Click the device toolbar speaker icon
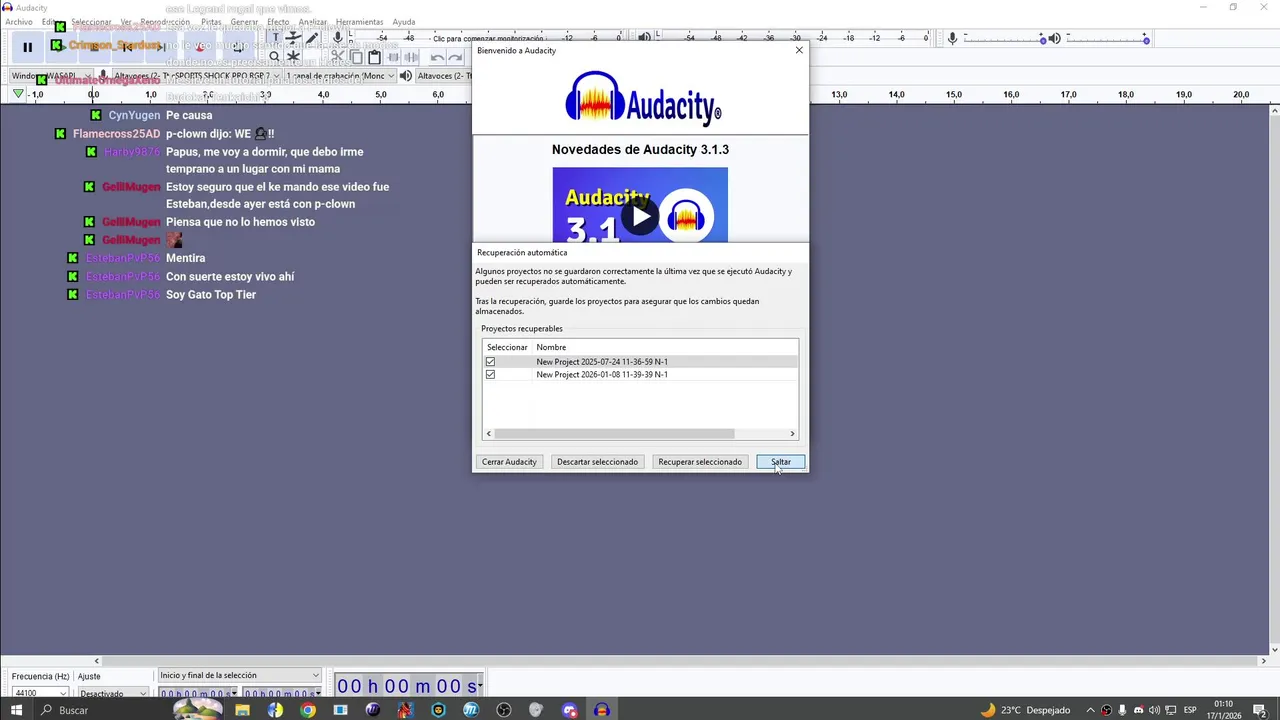 [x=405, y=76]
